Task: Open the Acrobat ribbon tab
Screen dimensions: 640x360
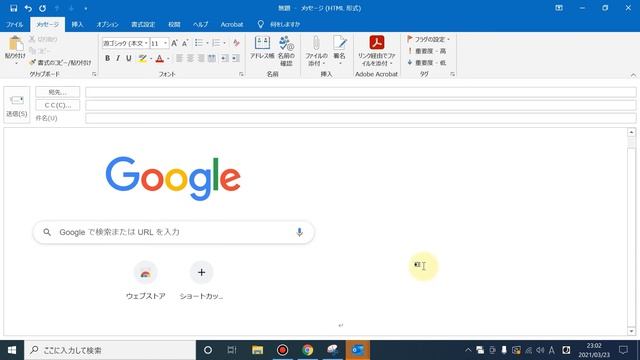Action: [x=232, y=24]
